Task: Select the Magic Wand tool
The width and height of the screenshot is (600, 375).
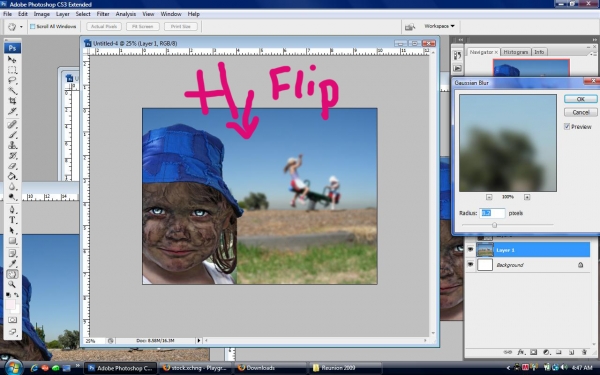Action: [x=12, y=91]
